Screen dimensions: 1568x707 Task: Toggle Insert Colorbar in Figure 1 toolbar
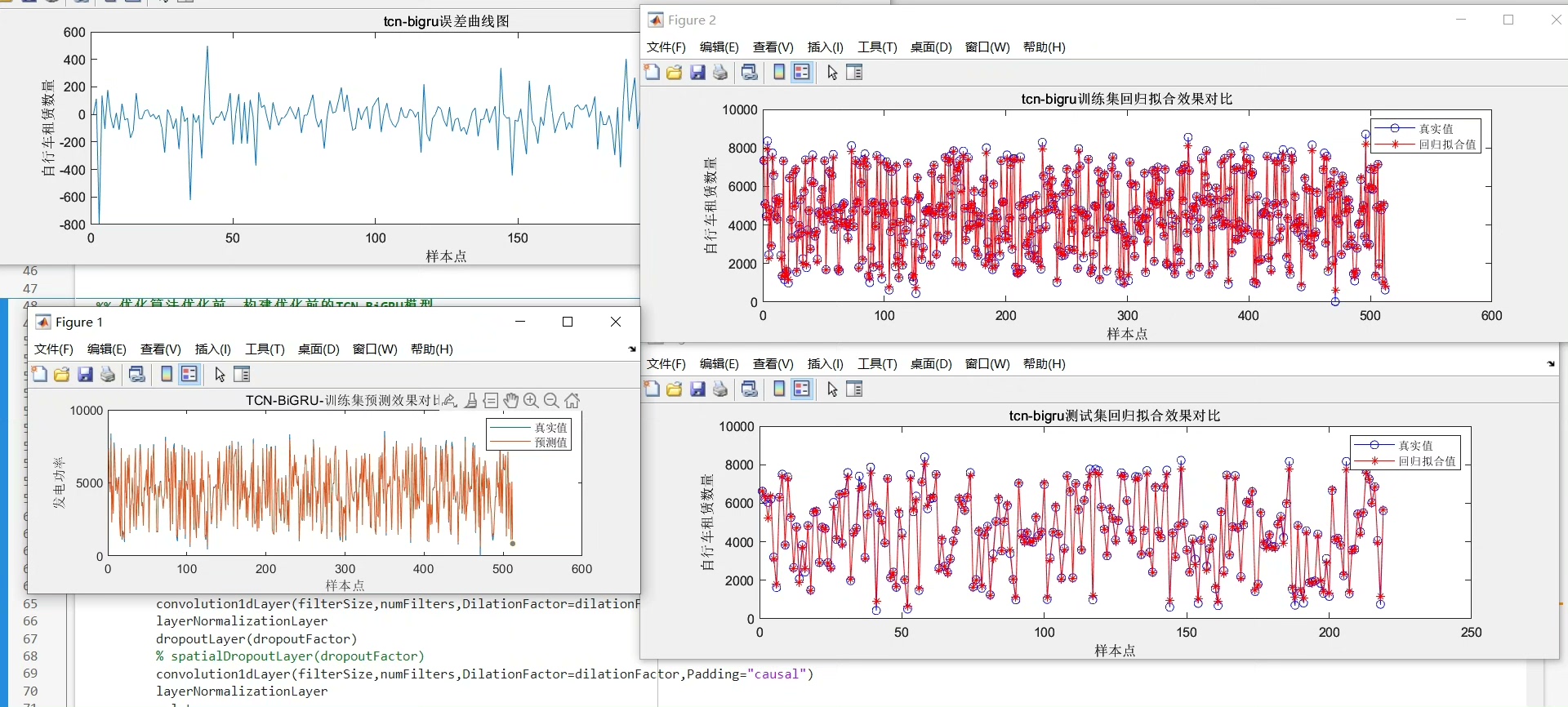pos(167,374)
